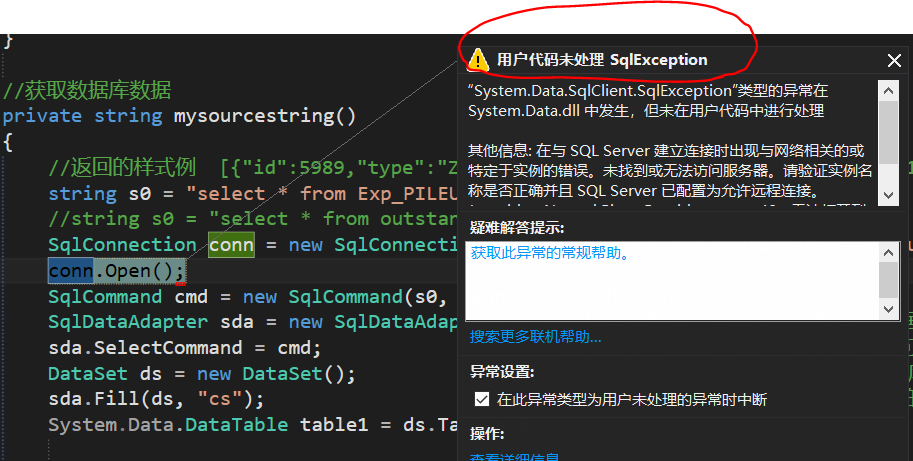The width and height of the screenshot is (913, 461).
Task: Toggle break on user-unhandled exception checkbox
Action: coord(482,399)
